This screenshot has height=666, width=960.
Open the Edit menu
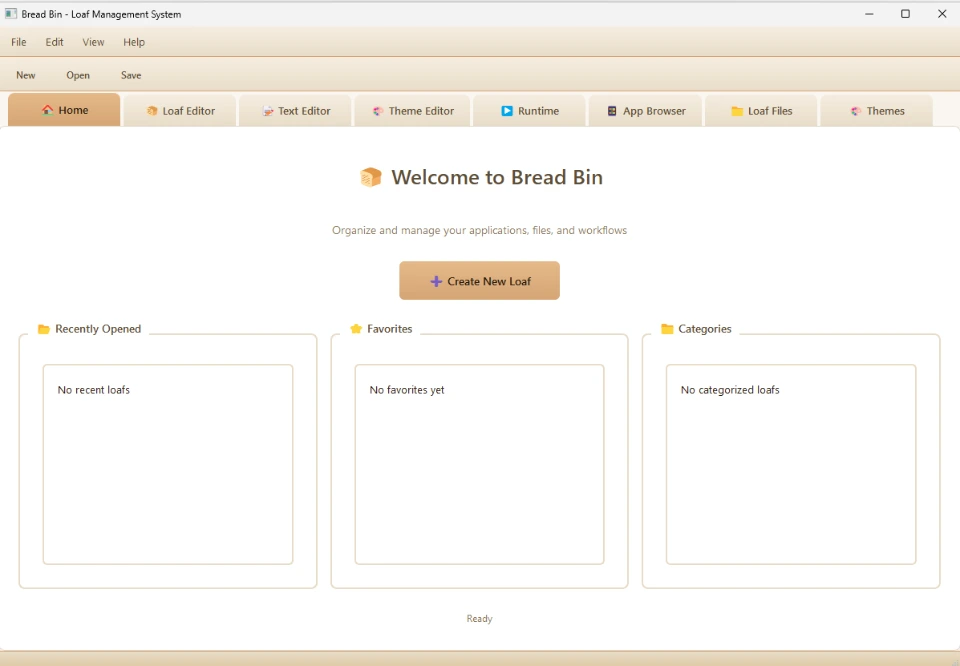coord(54,42)
